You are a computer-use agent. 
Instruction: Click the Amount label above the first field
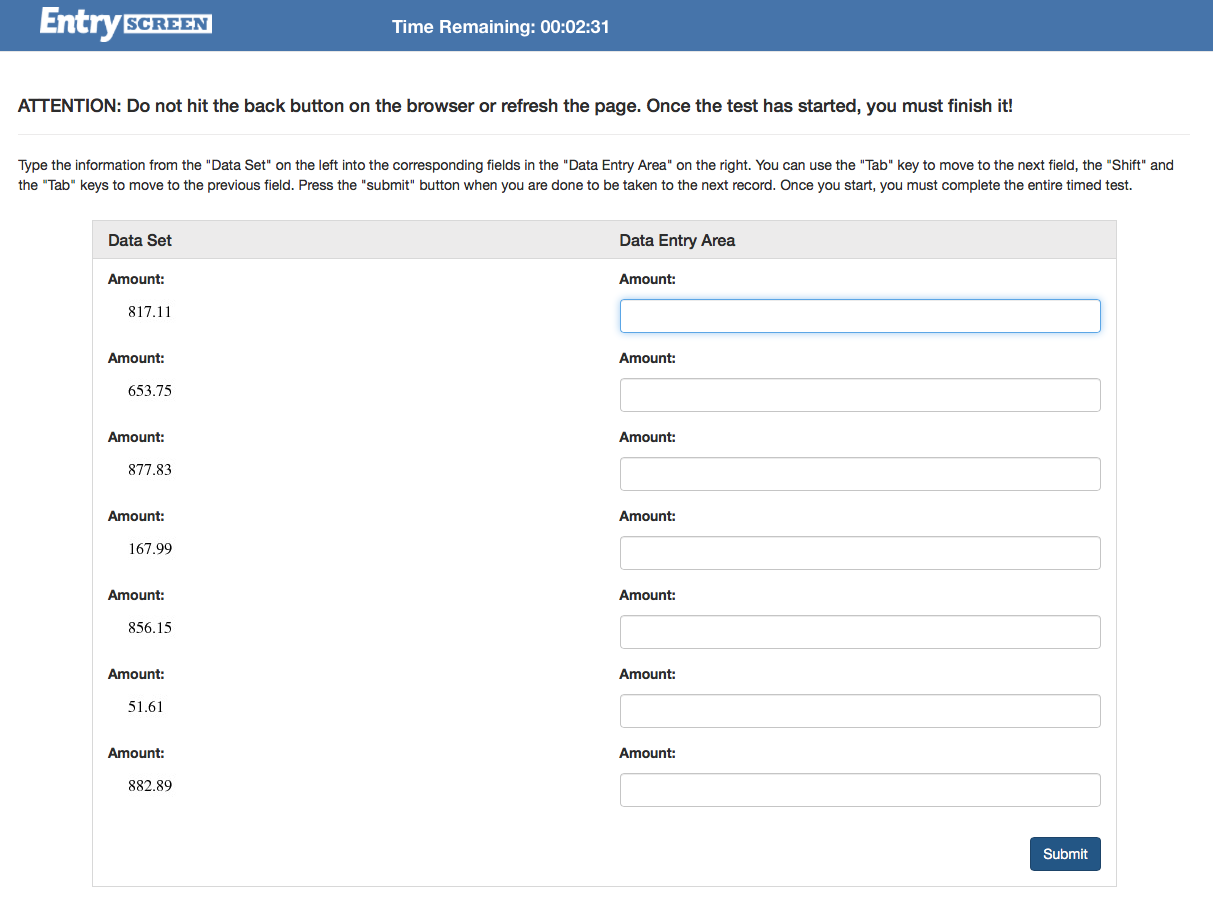click(x=647, y=279)
